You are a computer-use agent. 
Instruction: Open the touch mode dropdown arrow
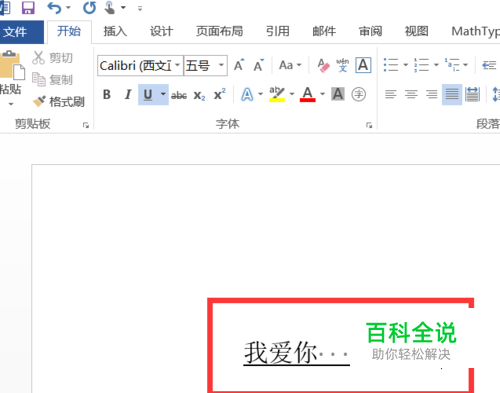coord(123,7)
